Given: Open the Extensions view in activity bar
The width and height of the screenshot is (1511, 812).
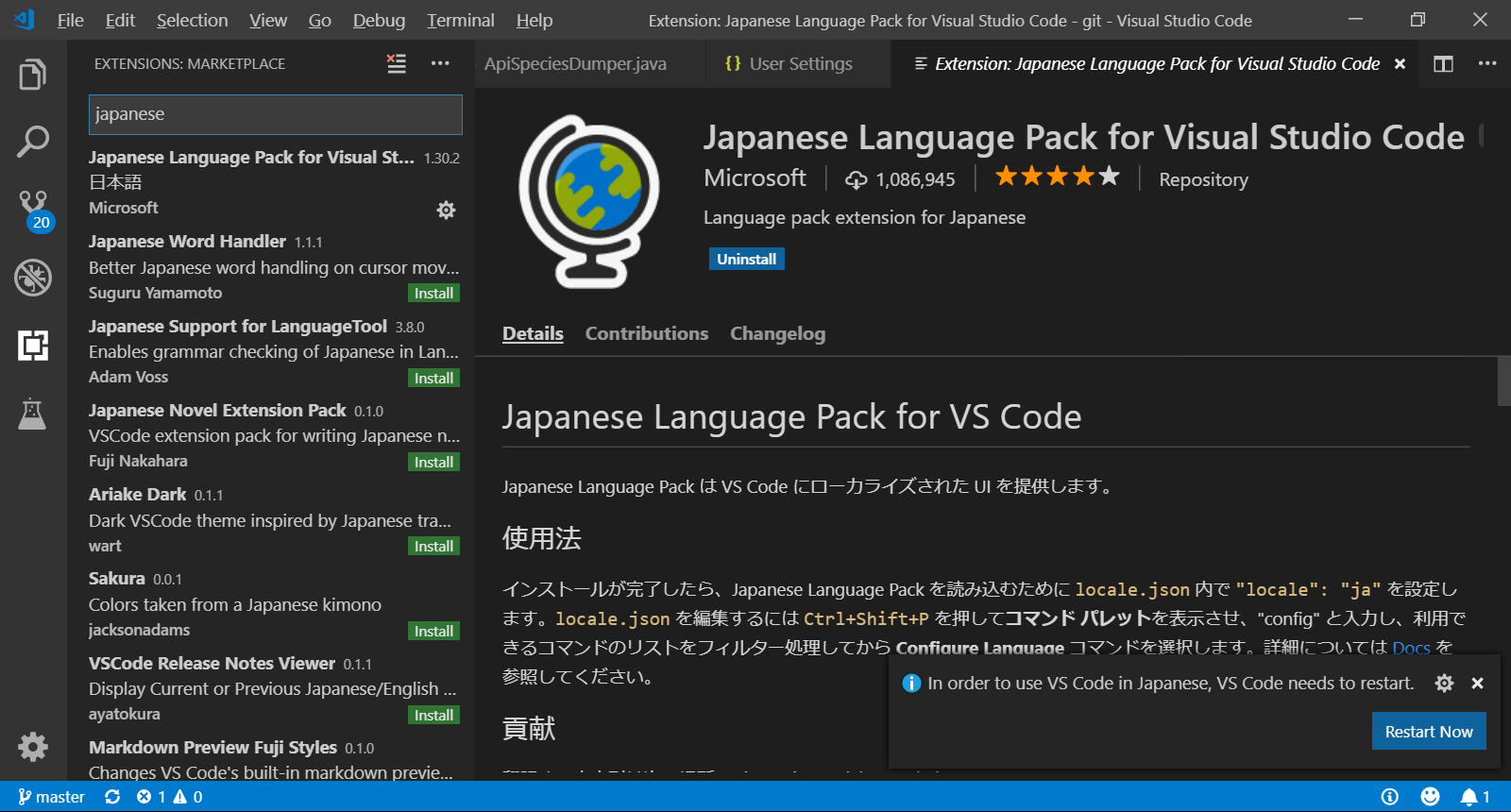Looking at the screenshot, I should point(33,346).
